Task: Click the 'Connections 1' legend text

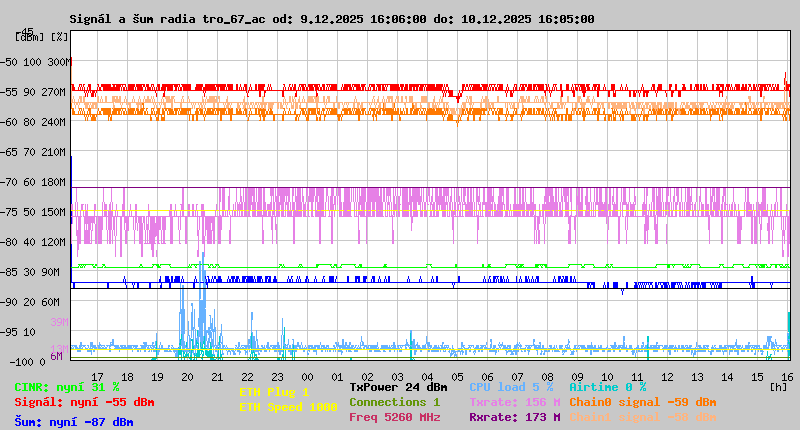Action: coord(394,402)
